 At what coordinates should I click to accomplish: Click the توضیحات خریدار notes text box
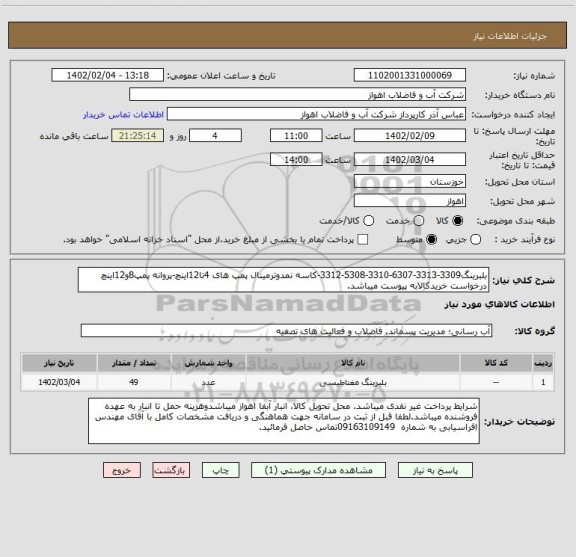click(284, 421)
